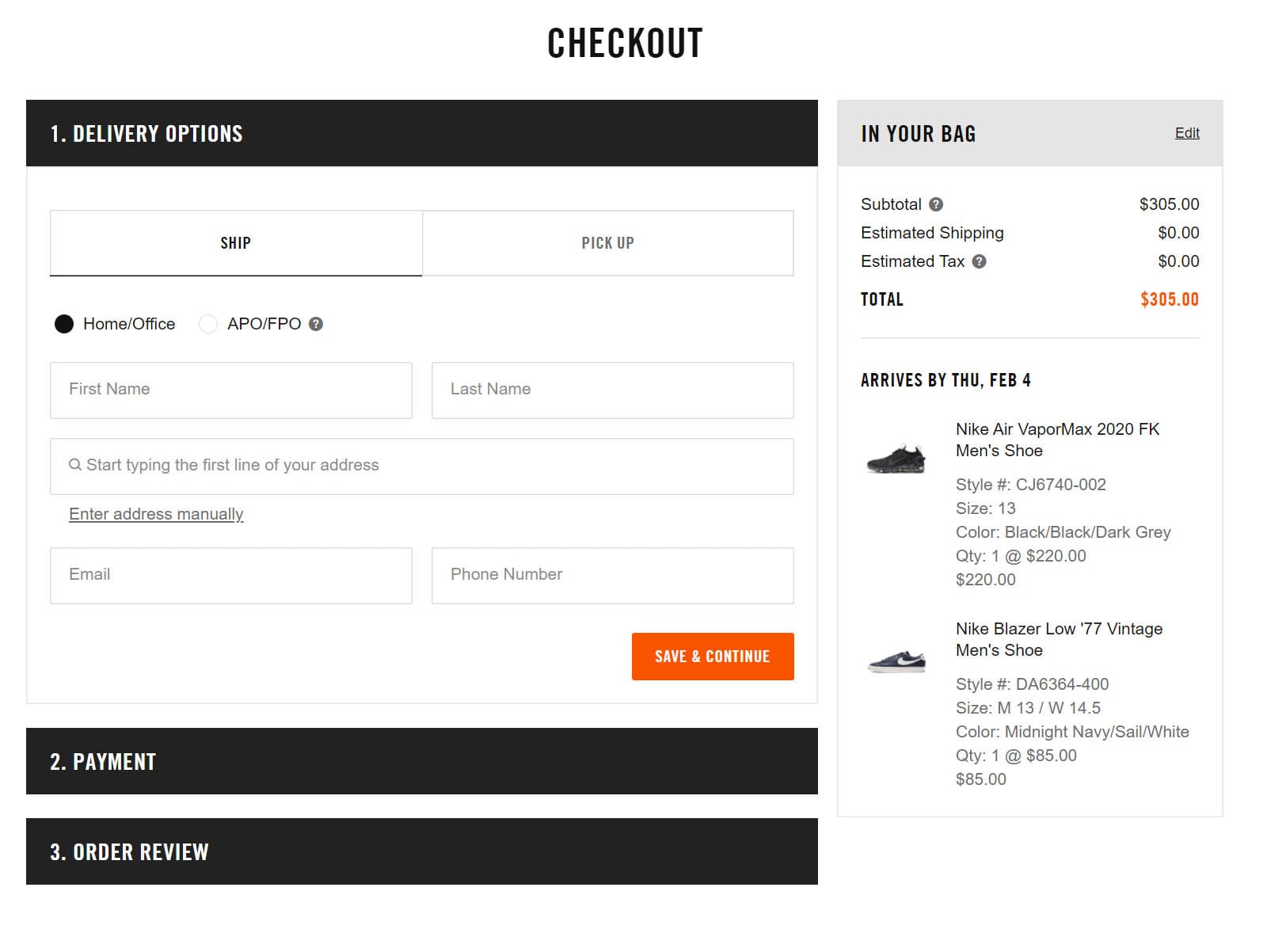Click the Phone Number input field
The width and height of the screenshot is (1267, 952).
[x=613, y=576]
